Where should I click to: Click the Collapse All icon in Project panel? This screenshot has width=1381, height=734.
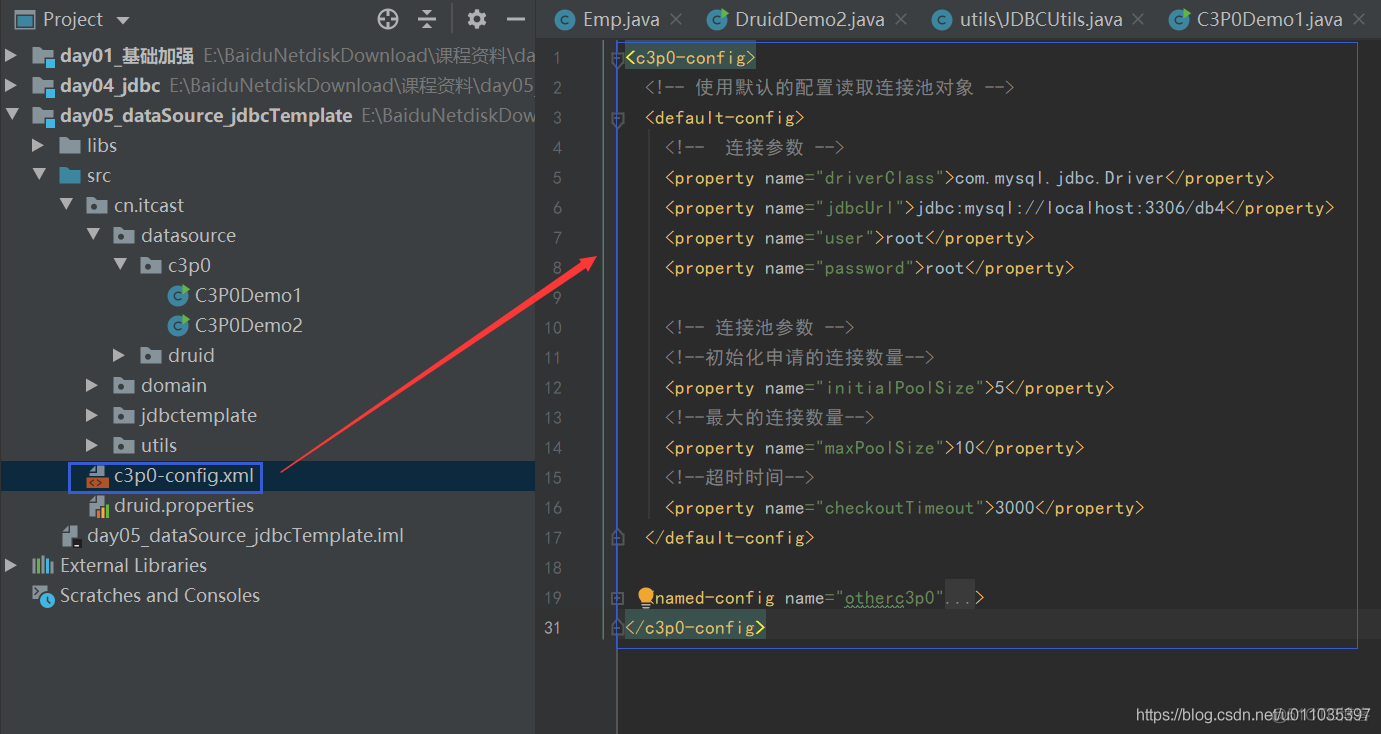point(427,19)
